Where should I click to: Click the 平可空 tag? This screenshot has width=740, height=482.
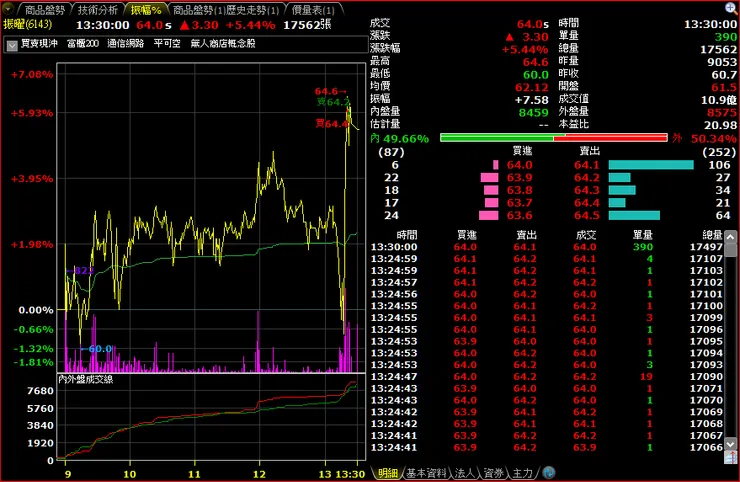click(167, 43)
